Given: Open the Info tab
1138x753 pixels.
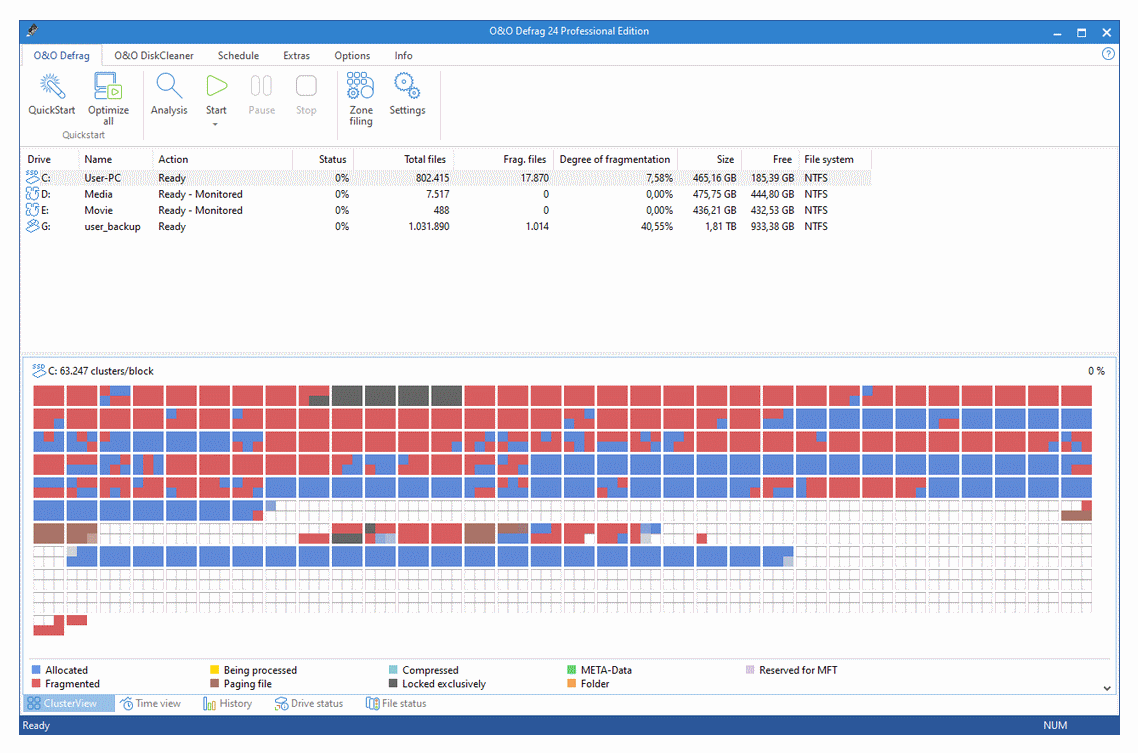Looking at the screenshot, I should 404,55.
